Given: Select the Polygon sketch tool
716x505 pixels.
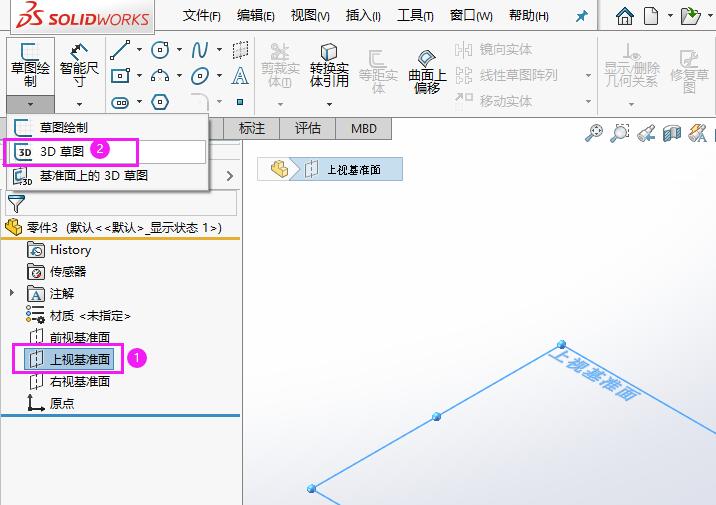Looking at the screenshot, I should click(160, 102).
